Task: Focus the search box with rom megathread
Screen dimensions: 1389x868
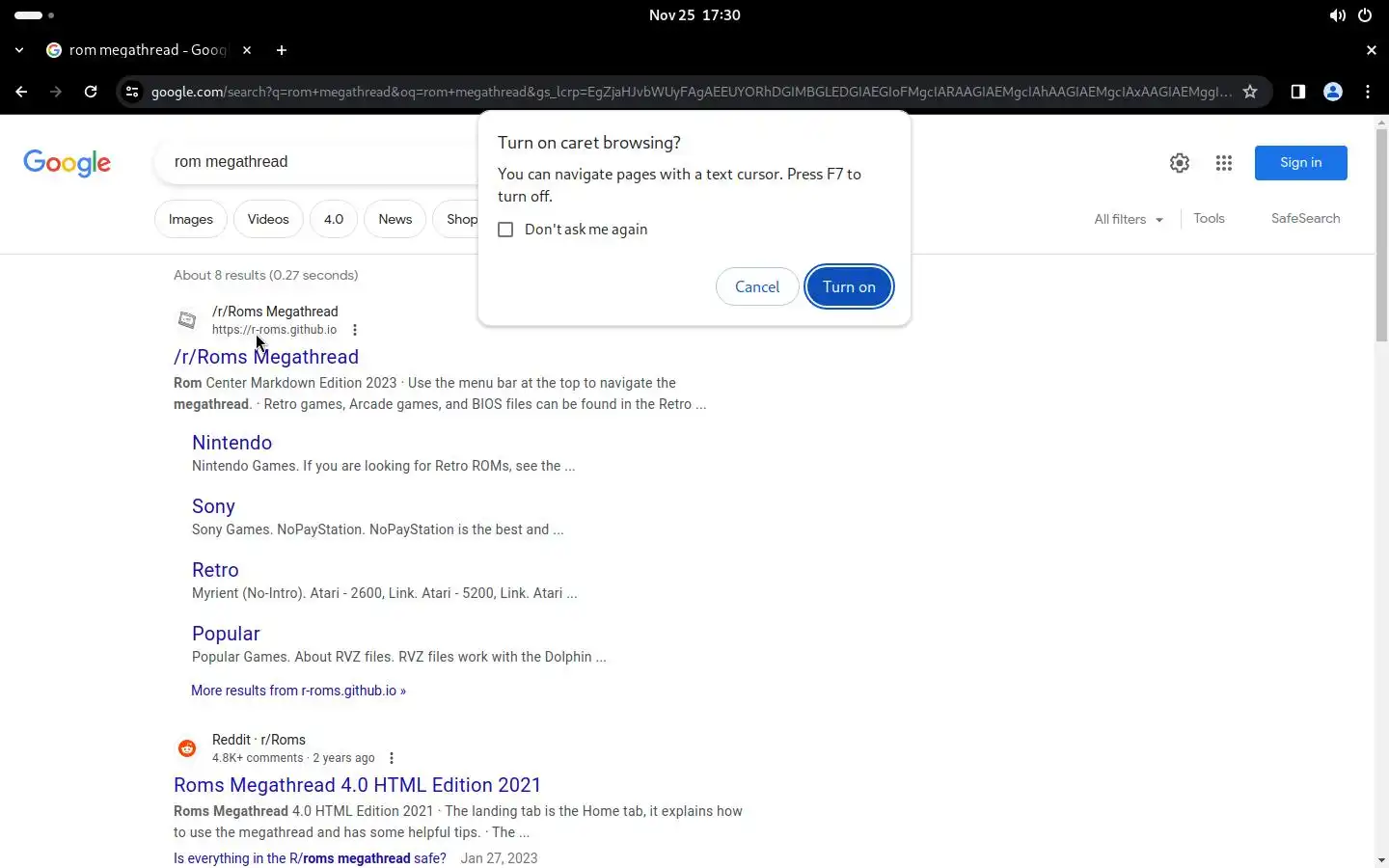Action: coord(318,162)
